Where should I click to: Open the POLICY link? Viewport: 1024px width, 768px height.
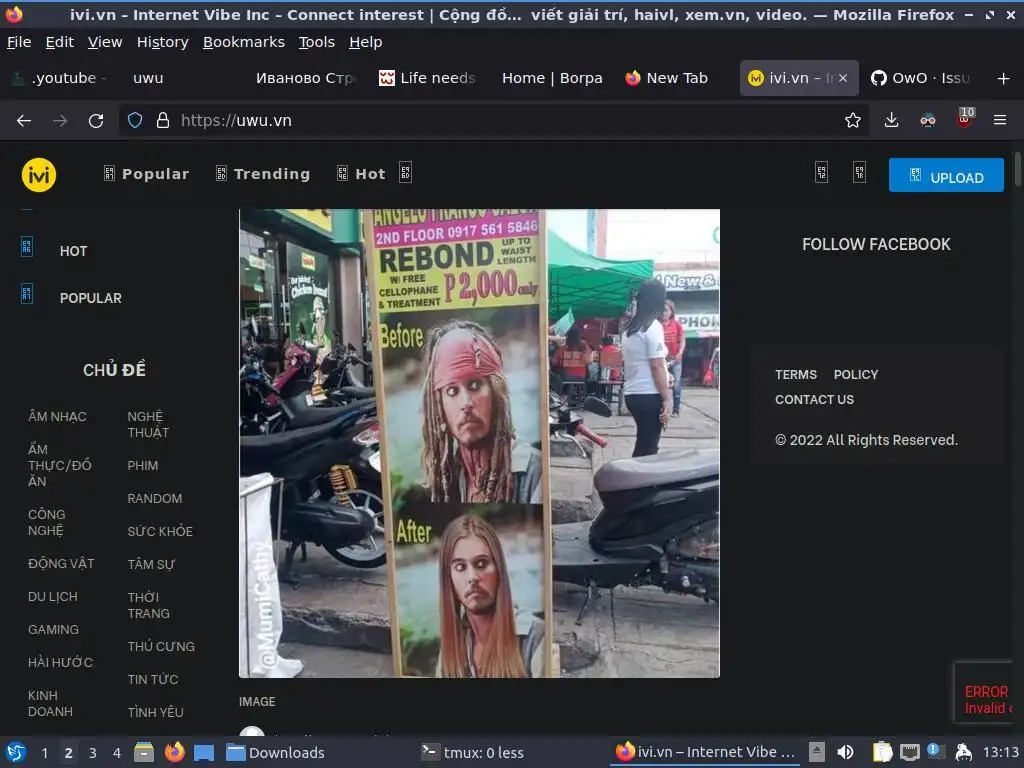856,374
